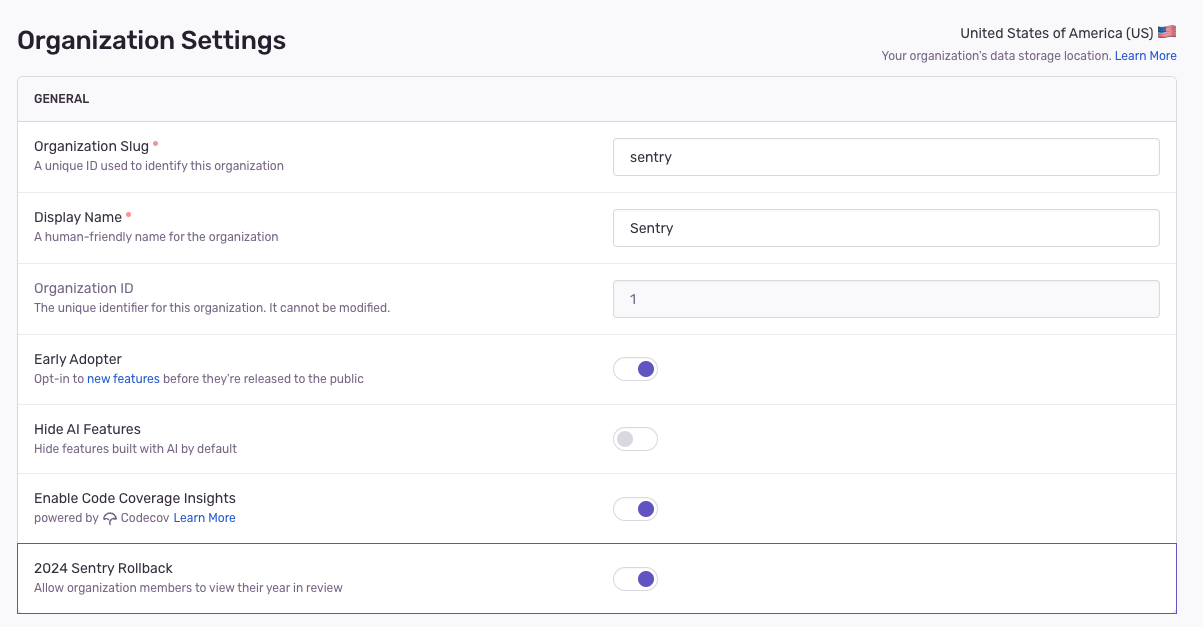Turn off the 2024 Sentry Rollback switch
The height and width of the screenshot is (627, 1203).
pyautogui.click(x=635, y=579)
